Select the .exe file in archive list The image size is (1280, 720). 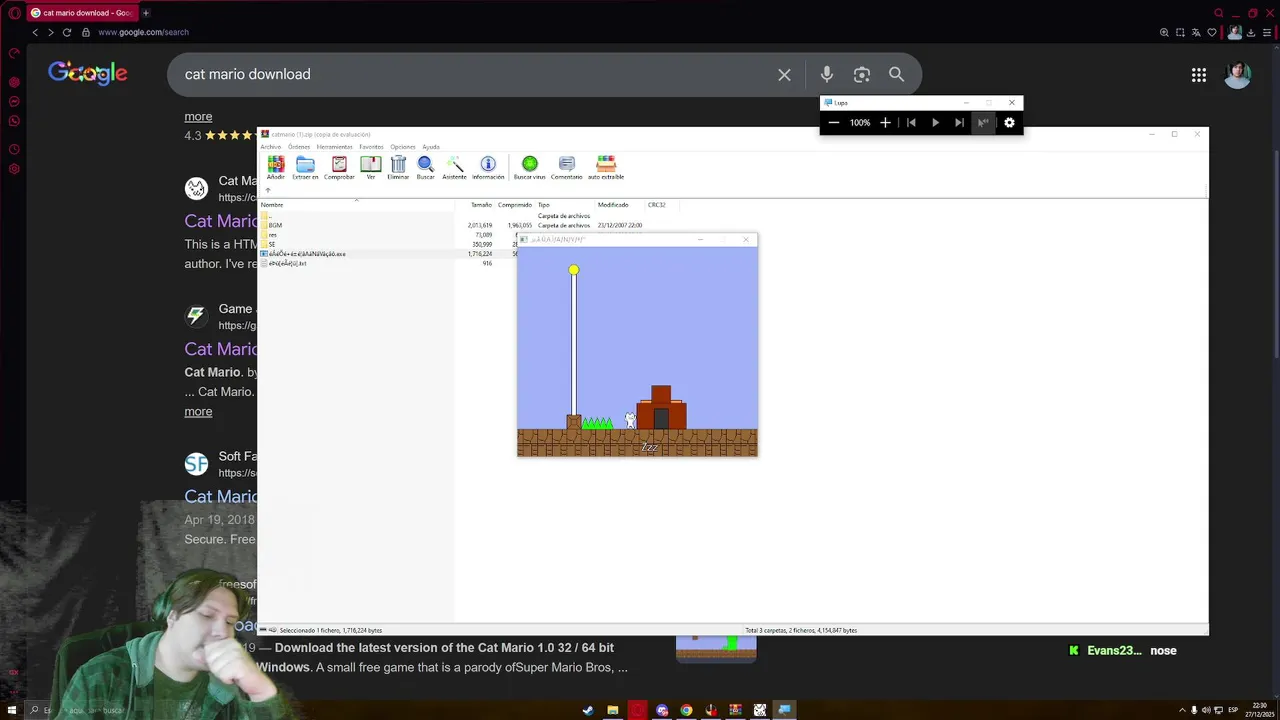point(304,254)
